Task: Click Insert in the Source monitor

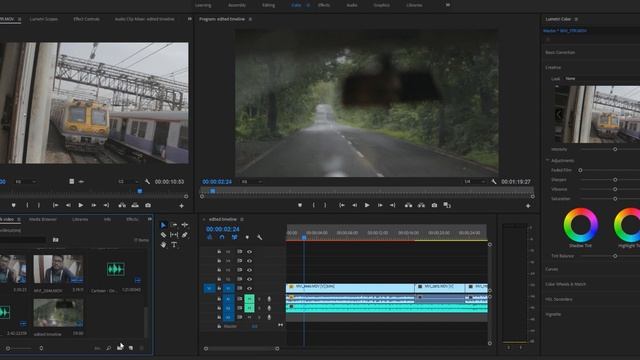Action: 122,205
